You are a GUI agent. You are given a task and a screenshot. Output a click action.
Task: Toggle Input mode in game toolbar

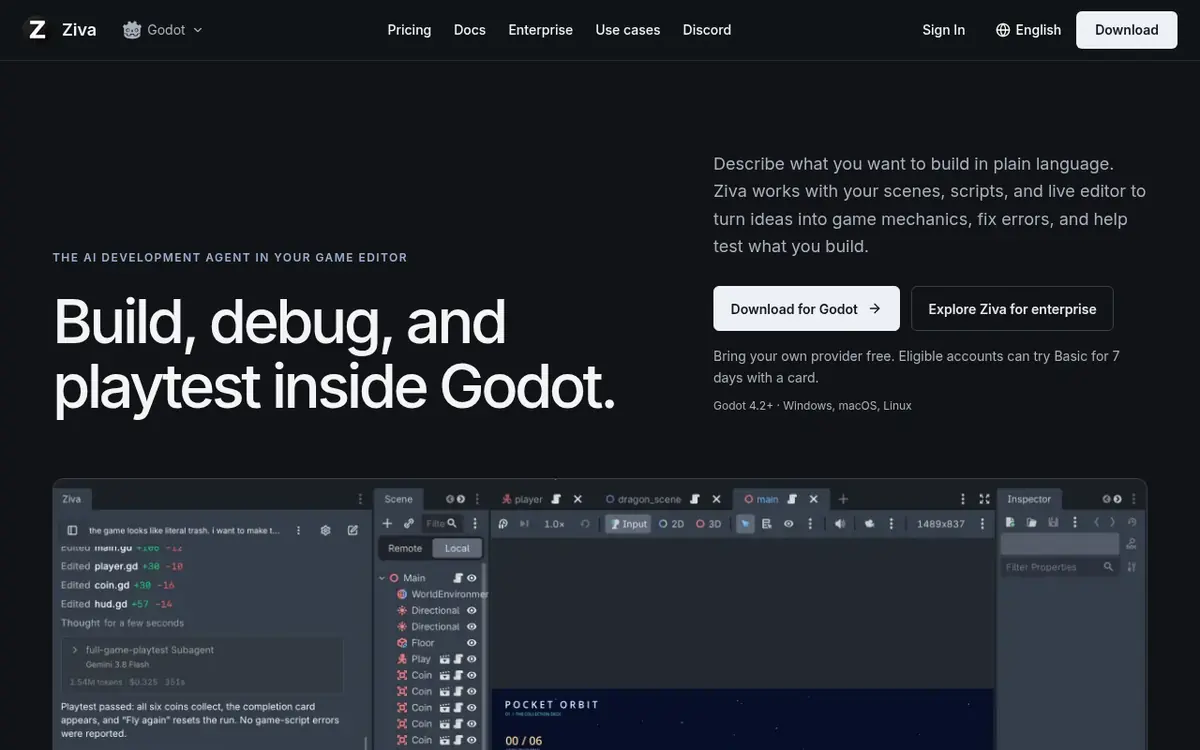[x=628, y=524]
